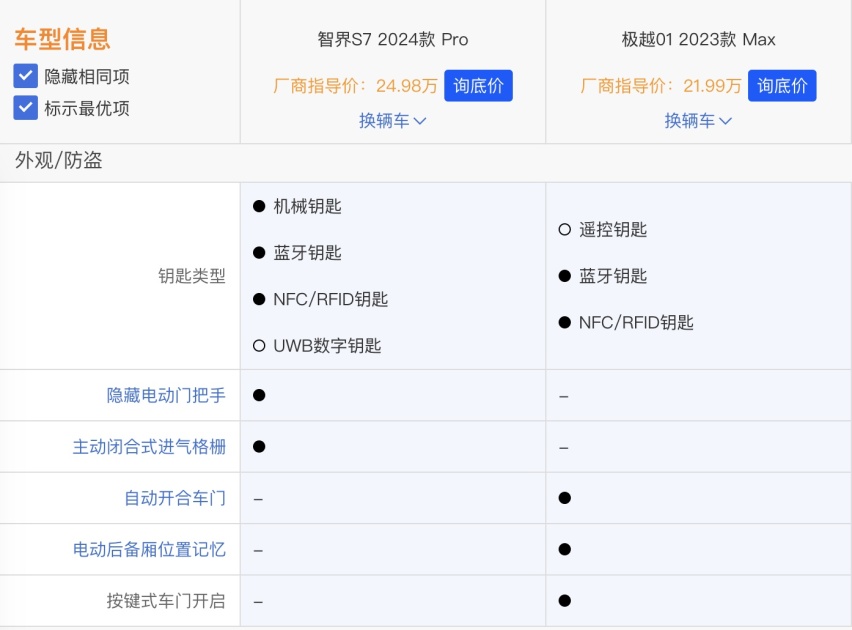Click 电动后备厢位置记忆 dot for 极越01
The width and height of the screenshot is (852, 630).
(x=565, y=550)
